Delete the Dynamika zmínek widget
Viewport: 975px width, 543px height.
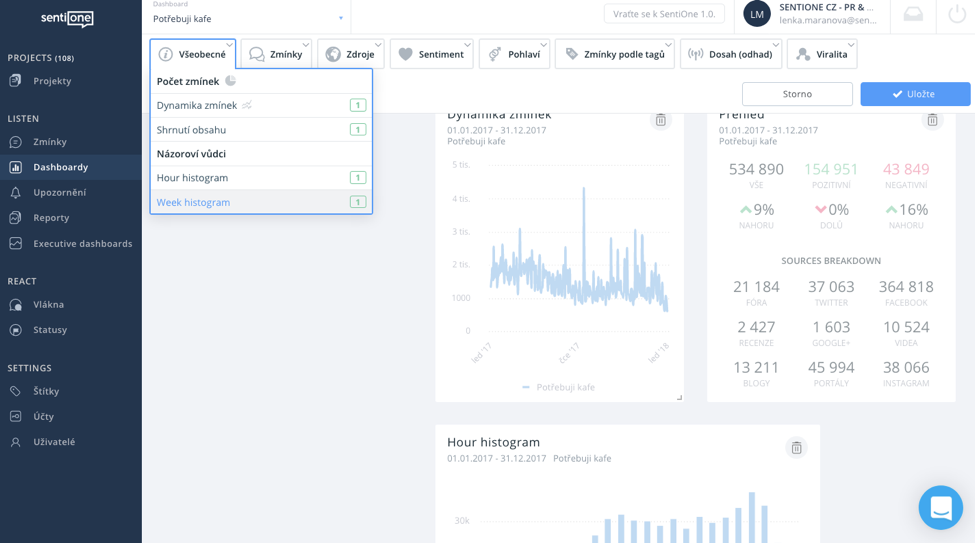coord(660,120)
